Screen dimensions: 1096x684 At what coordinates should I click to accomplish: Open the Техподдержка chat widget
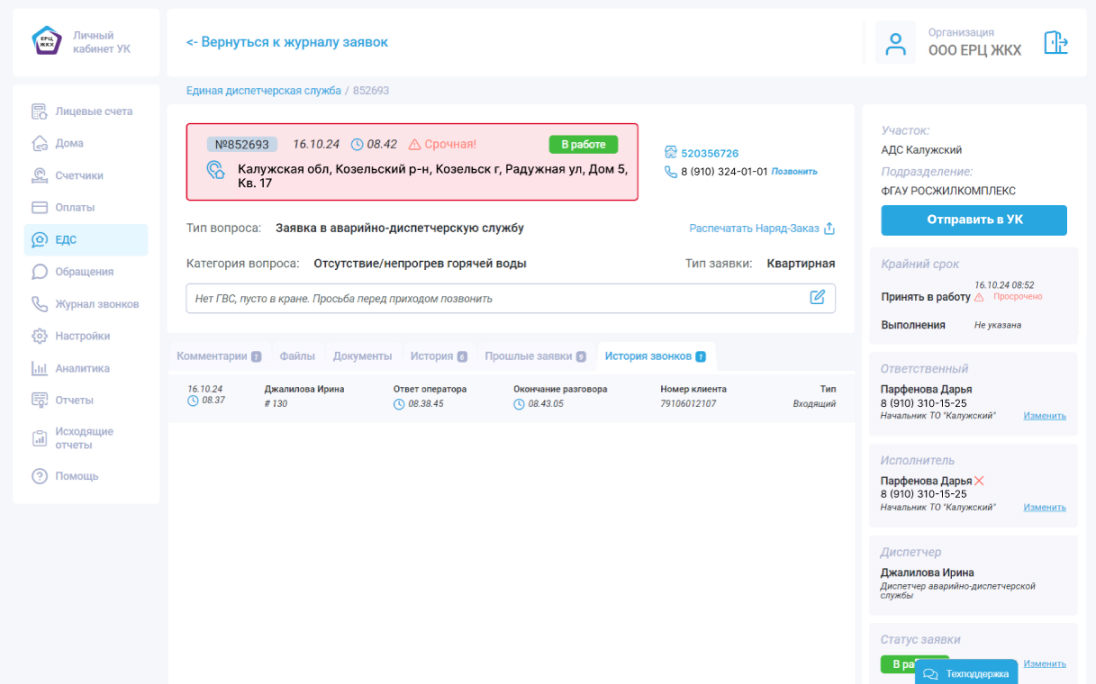click(x=966, y=673)
